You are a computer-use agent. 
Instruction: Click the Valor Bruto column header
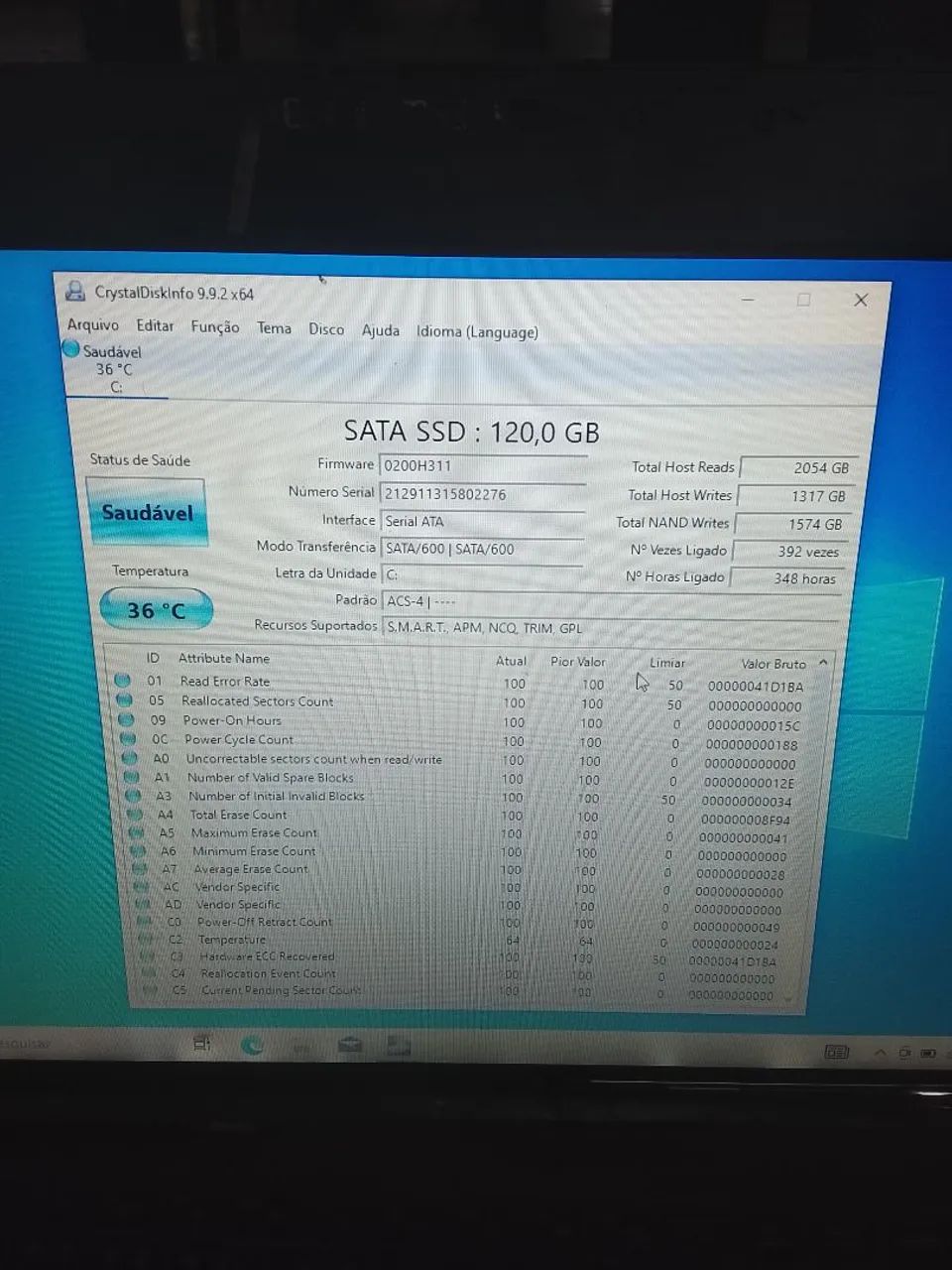click(773, 664)
